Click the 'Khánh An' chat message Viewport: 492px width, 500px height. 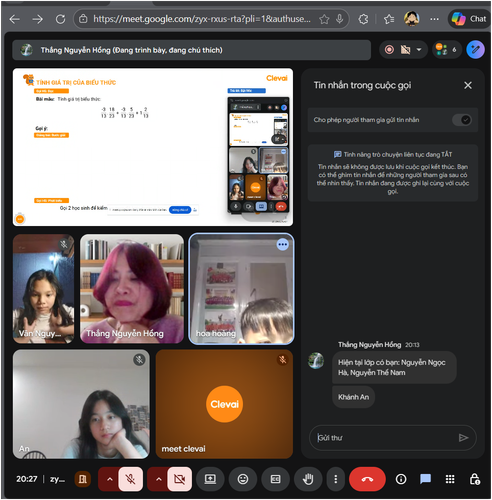pyautogui.click(x=353, y=397)
